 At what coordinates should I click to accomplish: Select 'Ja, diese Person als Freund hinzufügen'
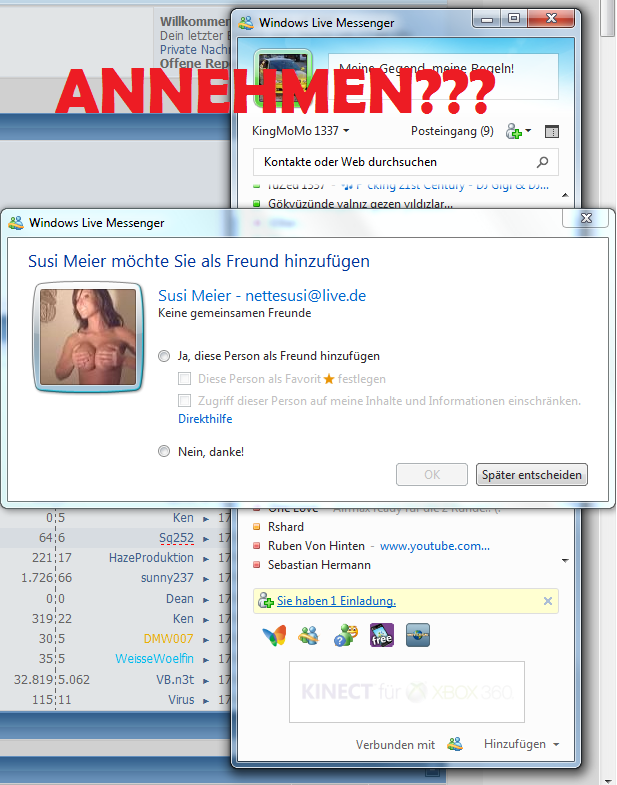click(164, 356)
